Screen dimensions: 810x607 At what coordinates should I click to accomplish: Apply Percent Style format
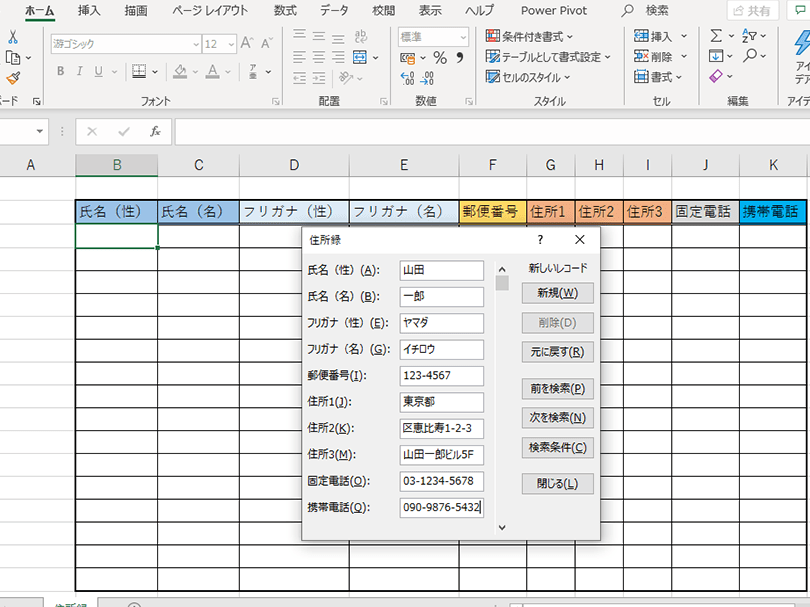pyautogui.click(x=440, y=58)
